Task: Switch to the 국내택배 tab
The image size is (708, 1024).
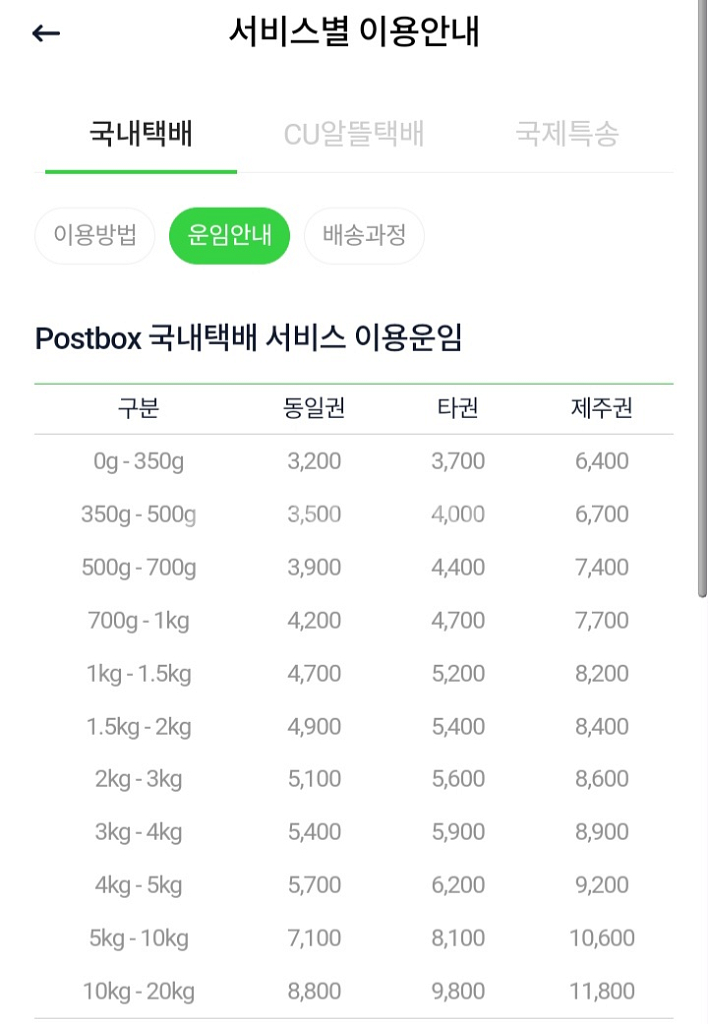Action: pyautogui.click(x=141, y=134)
